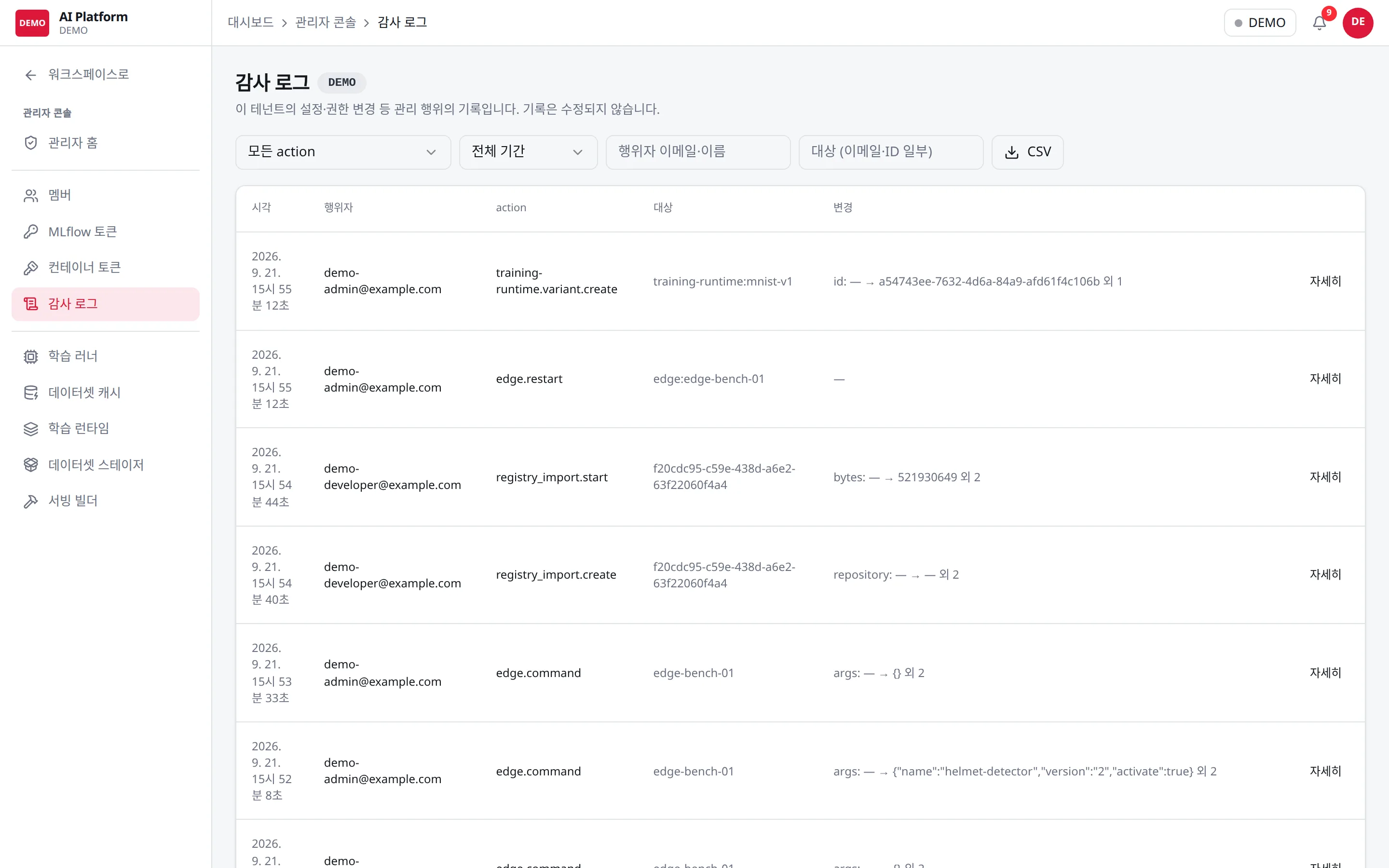The height and width of the screenshot is (868, 1389).
Task: Go to 멤버 in the sidebar
Action: click(x=106, y=196)
